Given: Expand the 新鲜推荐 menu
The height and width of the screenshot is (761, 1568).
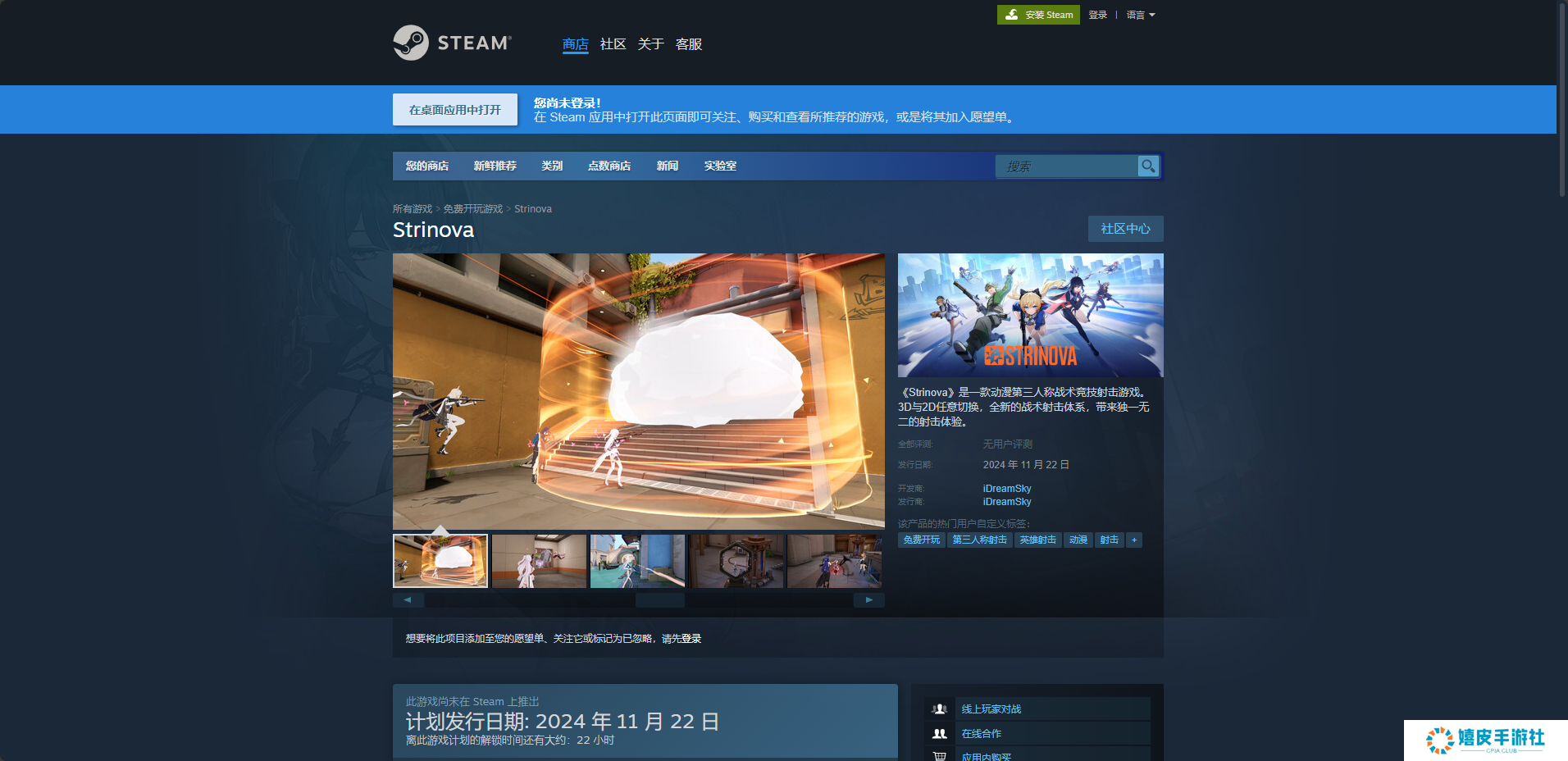Looking at the screenshot, I should [495, 166].
